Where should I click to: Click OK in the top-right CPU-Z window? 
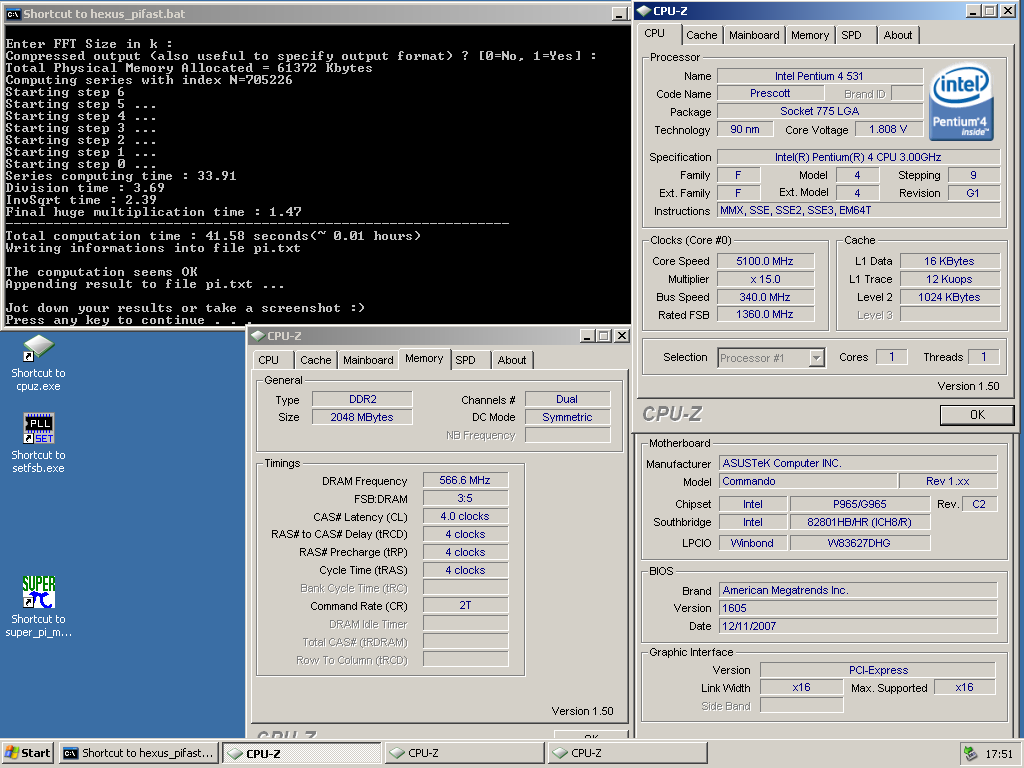point(977,415)
